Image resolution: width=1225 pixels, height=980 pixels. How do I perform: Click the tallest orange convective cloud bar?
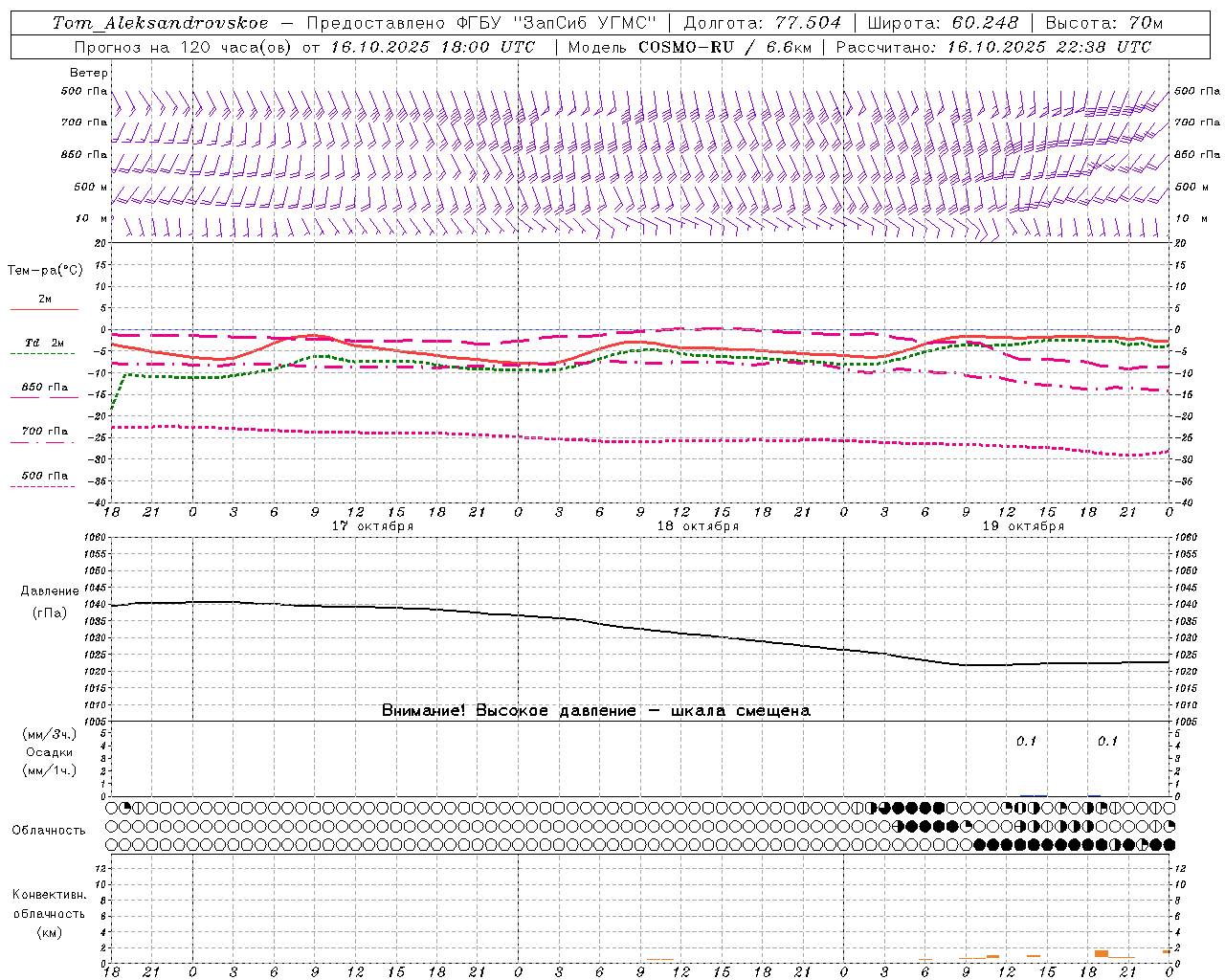coord(1102,953)
